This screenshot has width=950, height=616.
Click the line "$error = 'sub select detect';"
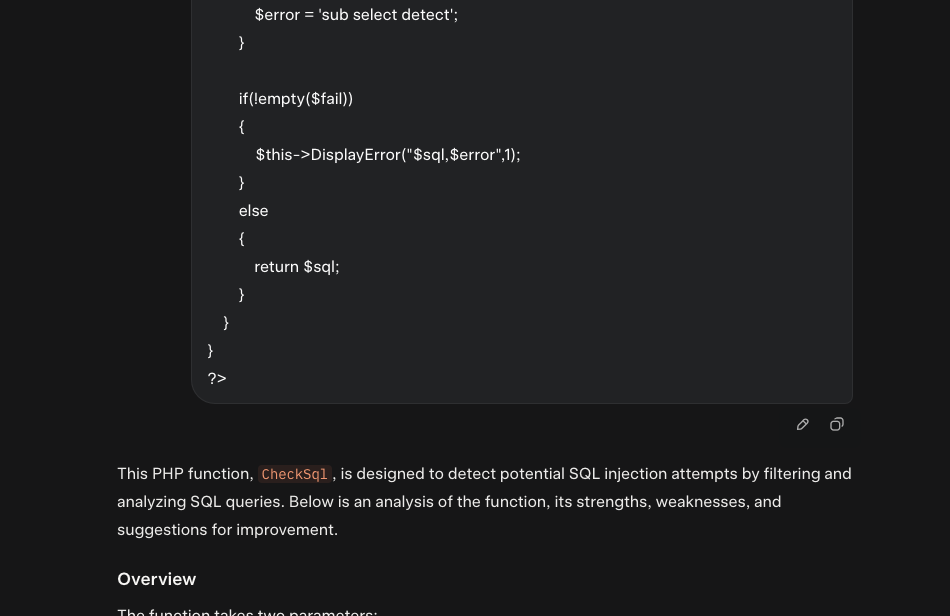356,15
